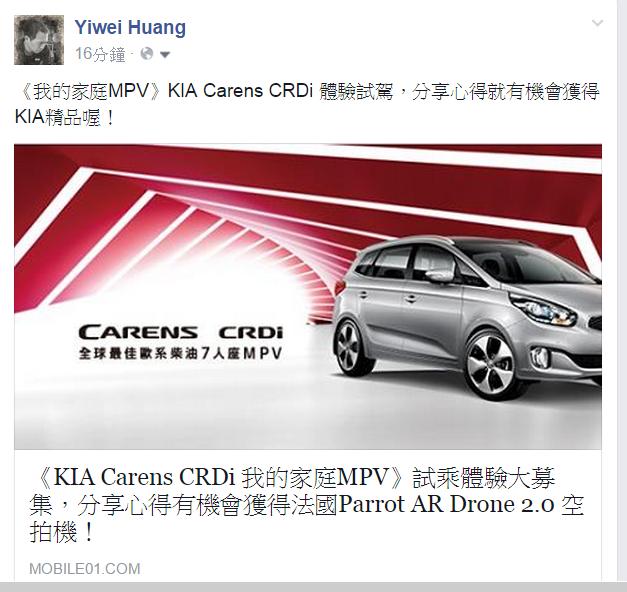Open the privacy dropdown arrow beside the globe
Screen dimensions: 627x592
tap(165, 54)
